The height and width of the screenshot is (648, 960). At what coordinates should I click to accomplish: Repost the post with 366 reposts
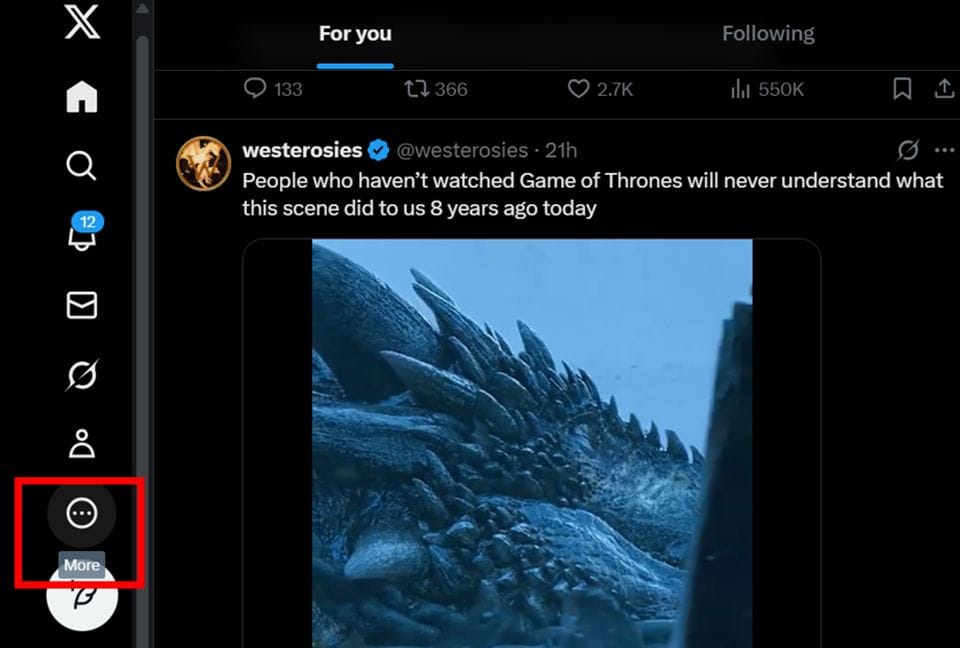tap(416, 89)
